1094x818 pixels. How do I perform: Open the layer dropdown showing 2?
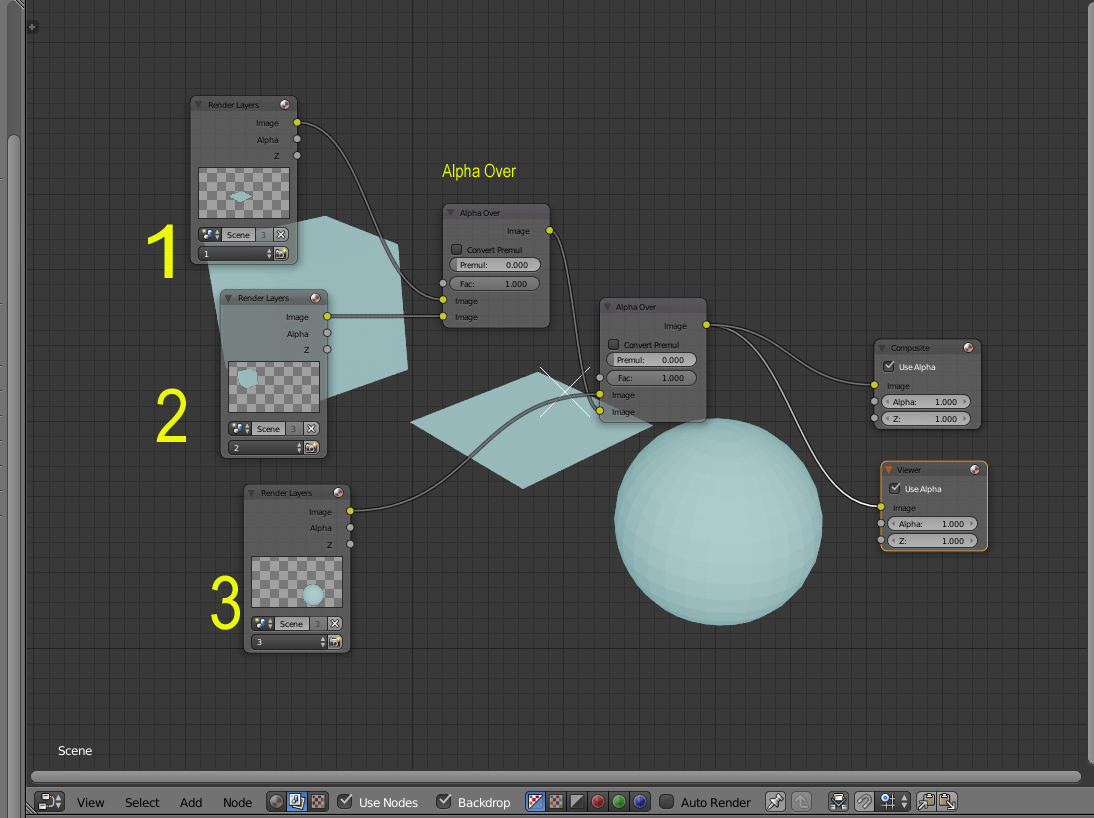(263, 448)
